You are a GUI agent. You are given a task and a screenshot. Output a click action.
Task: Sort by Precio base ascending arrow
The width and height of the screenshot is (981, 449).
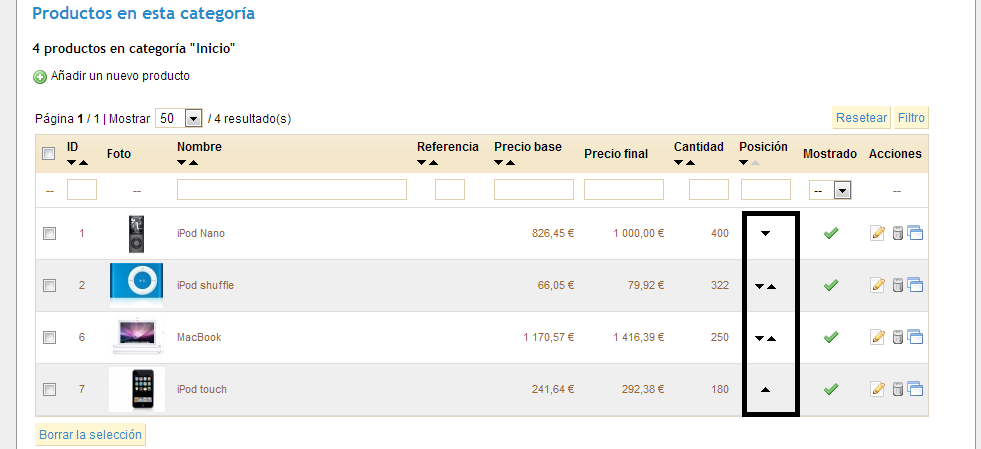coord(511,162)
